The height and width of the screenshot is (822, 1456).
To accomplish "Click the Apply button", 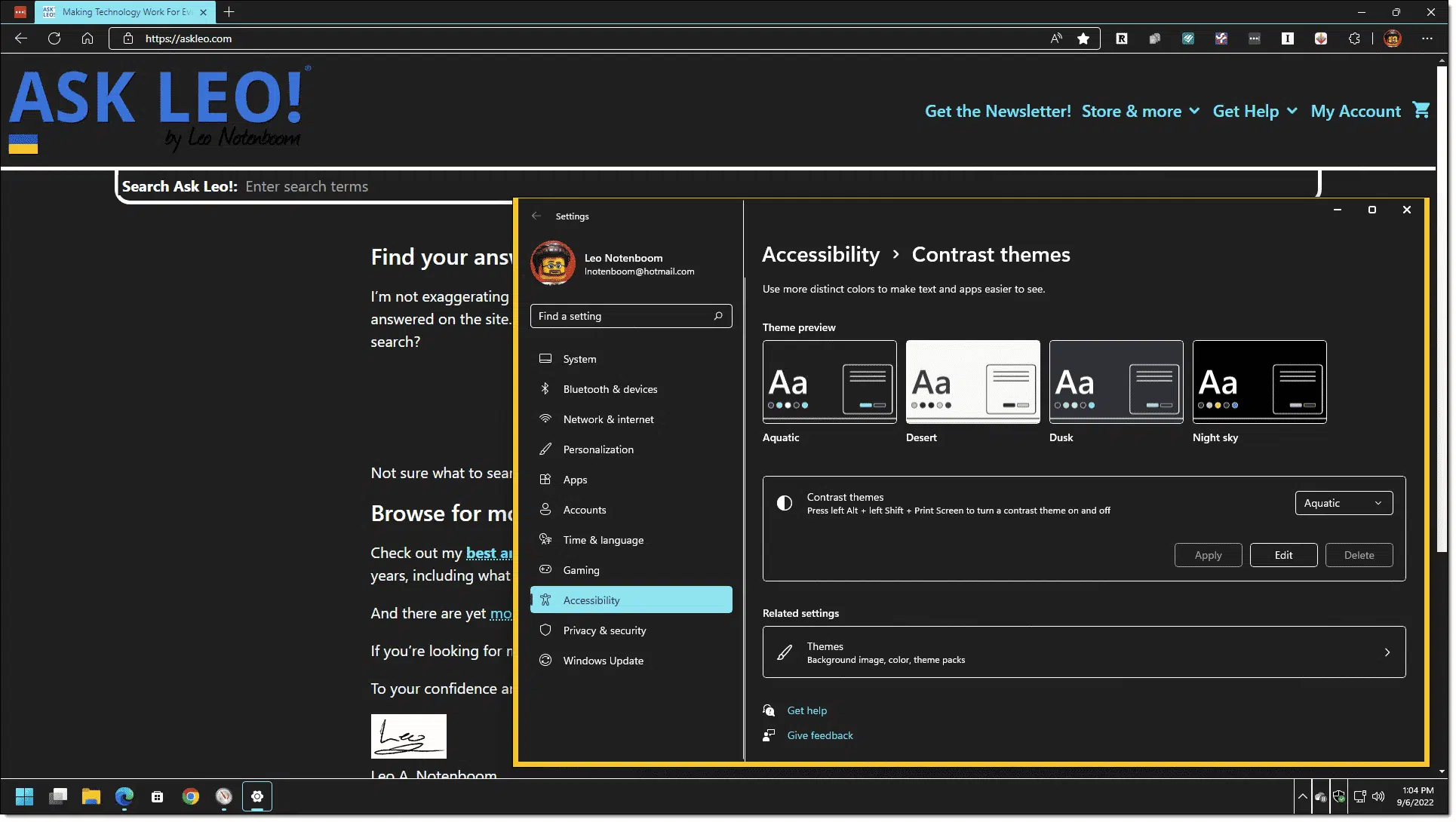I will [x=1208, y=555].
